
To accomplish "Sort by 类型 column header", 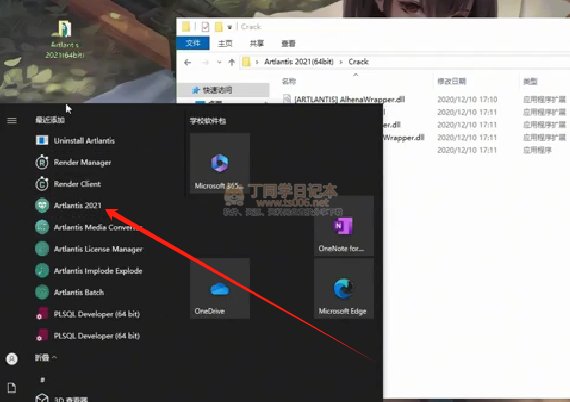I will coord(530,81).
